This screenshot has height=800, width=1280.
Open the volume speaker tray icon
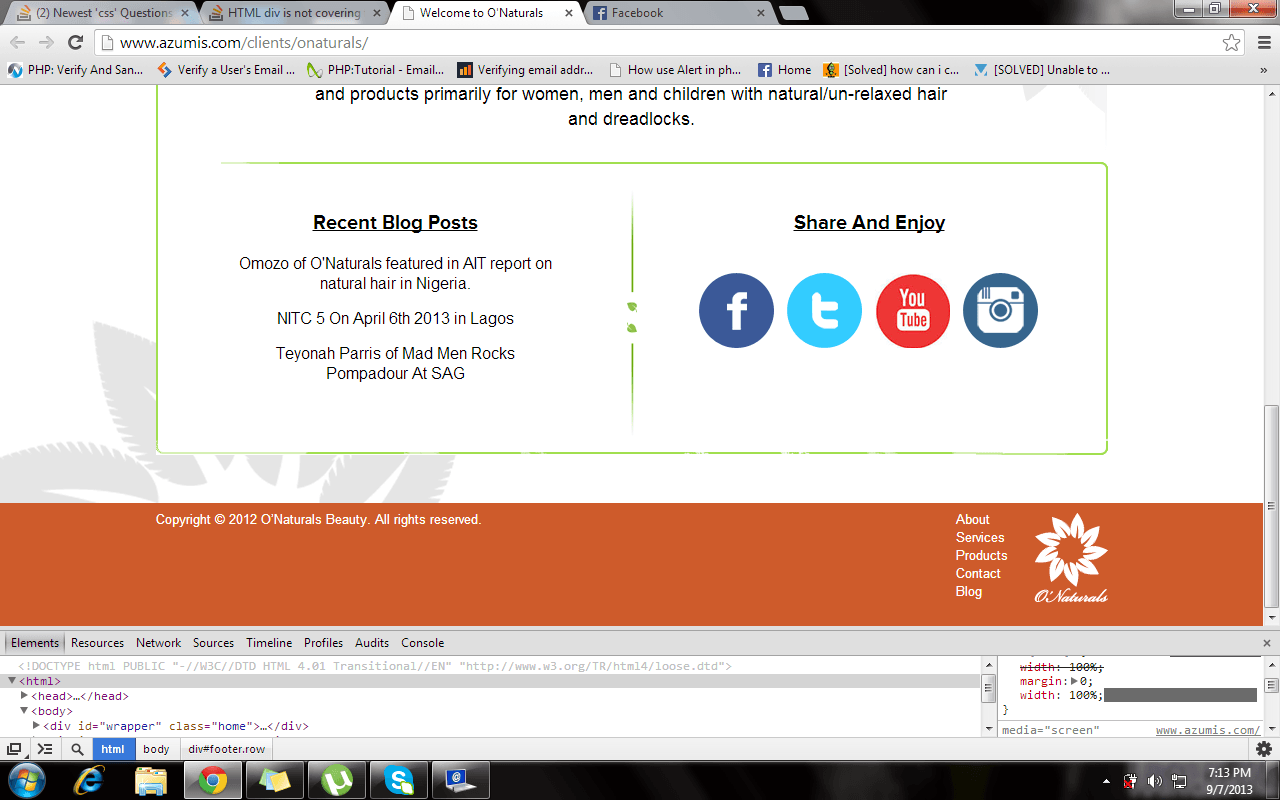click(x=1155, y=780)
